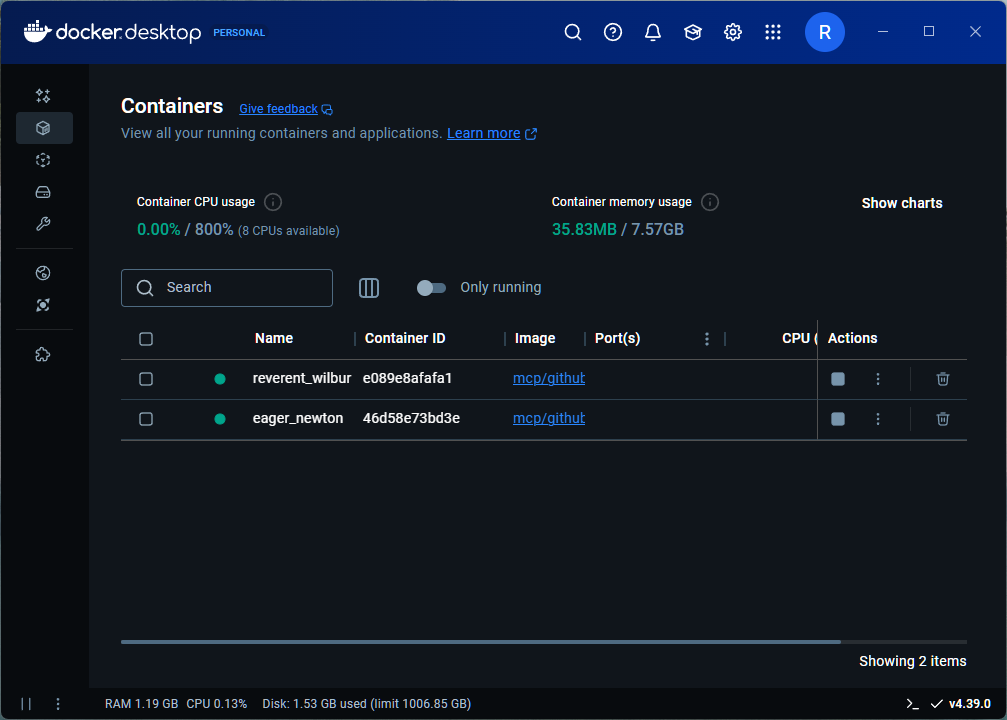Select the eager_newton container checkbox

[146, 418]
